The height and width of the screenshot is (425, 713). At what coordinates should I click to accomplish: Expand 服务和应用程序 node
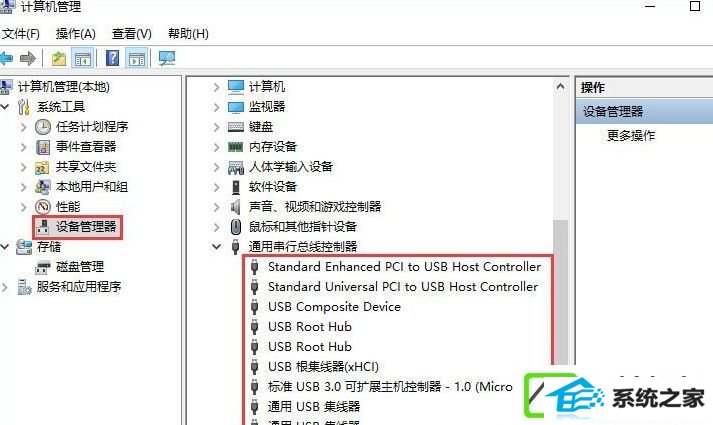click(5, 287)
